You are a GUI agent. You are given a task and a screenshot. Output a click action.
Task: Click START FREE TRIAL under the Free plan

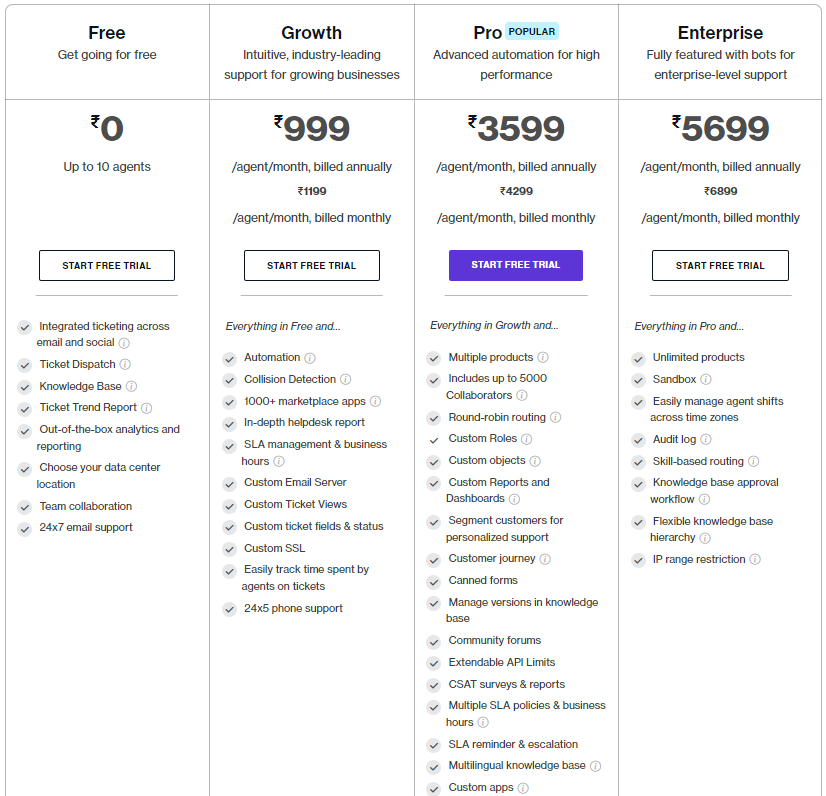[x=106, y=265]
